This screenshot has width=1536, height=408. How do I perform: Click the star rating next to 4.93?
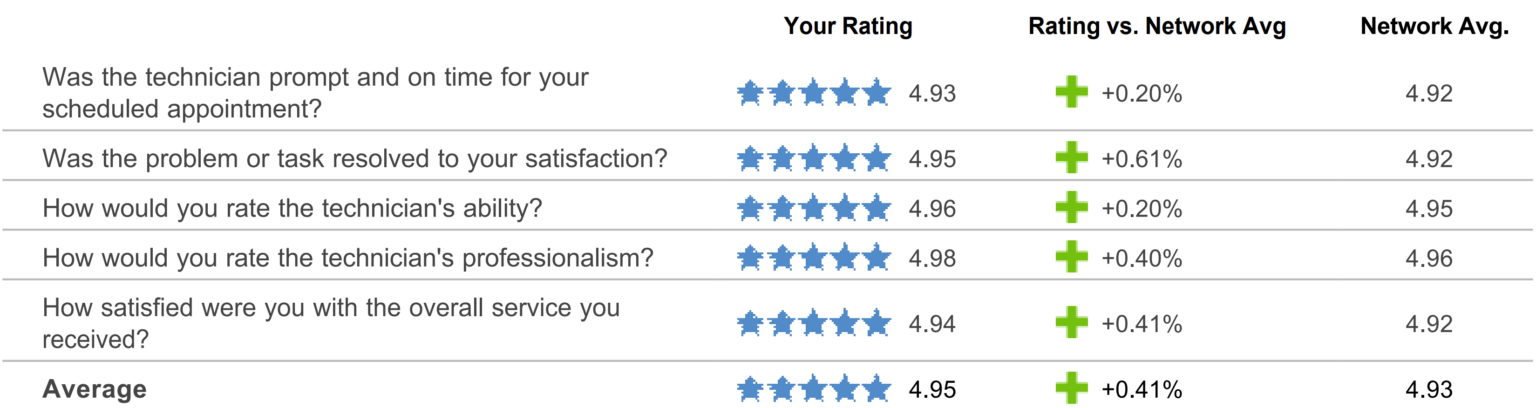pyautogui.click(x=814, y=94)
